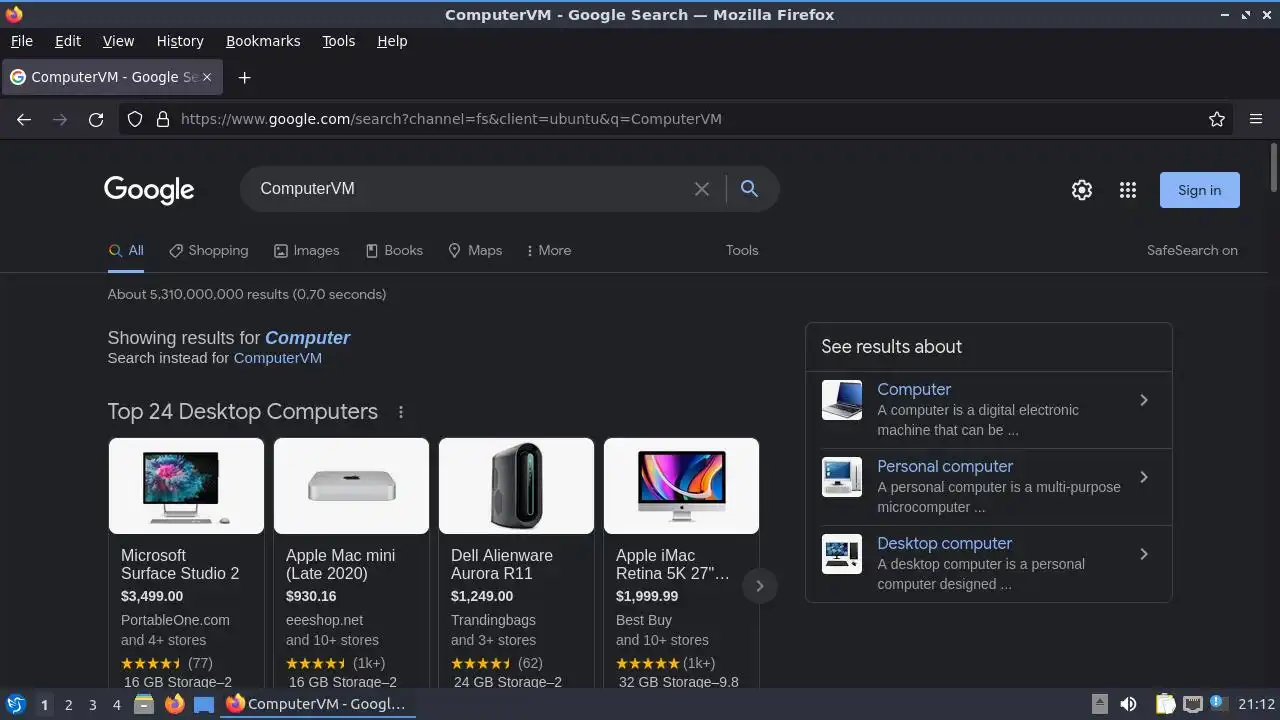Open the update notifier tray icon

(x=1217, y=704)
